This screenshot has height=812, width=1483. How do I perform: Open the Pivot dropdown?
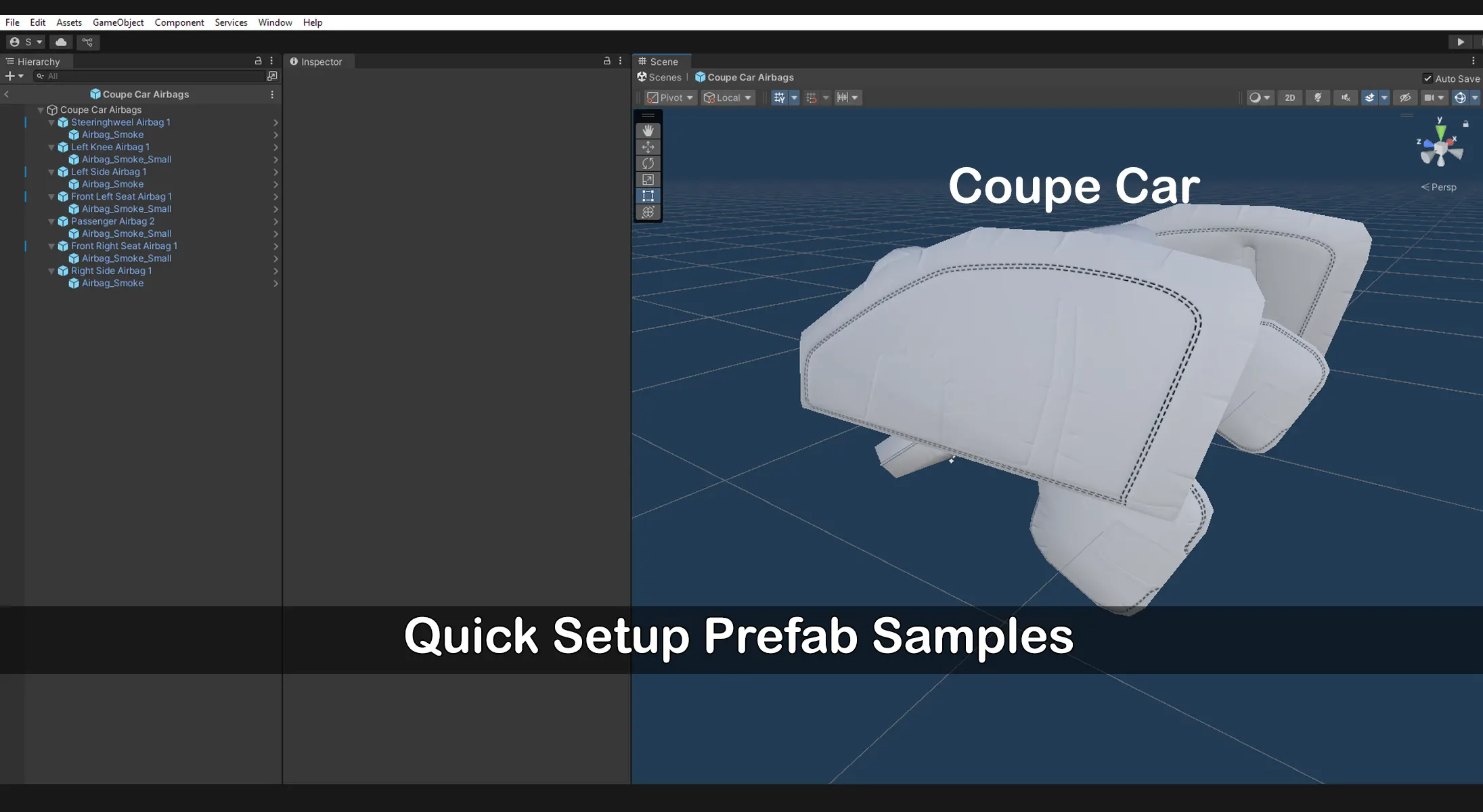click(x=670, y=97)
